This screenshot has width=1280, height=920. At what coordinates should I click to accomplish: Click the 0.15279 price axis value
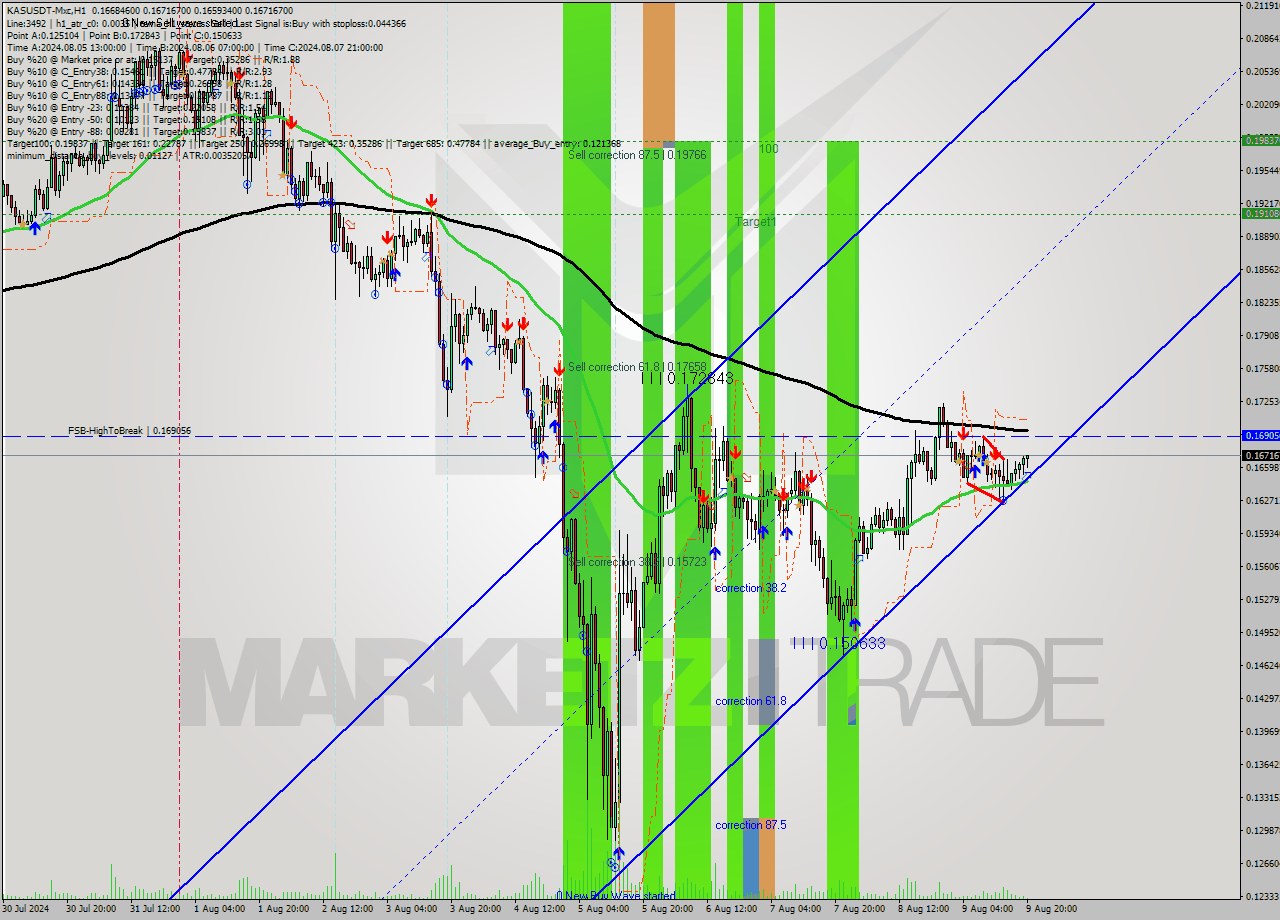(1262, 599)
